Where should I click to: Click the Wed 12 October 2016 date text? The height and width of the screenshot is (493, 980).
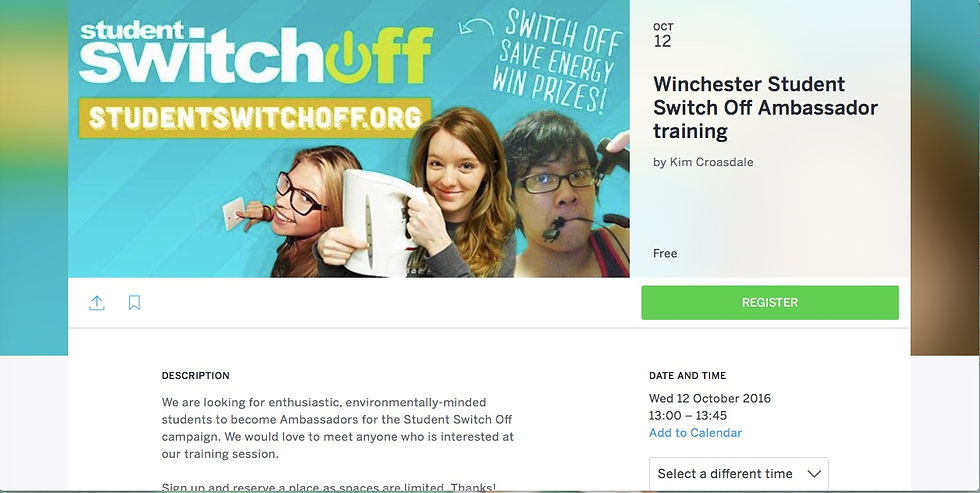coord(710,399)
